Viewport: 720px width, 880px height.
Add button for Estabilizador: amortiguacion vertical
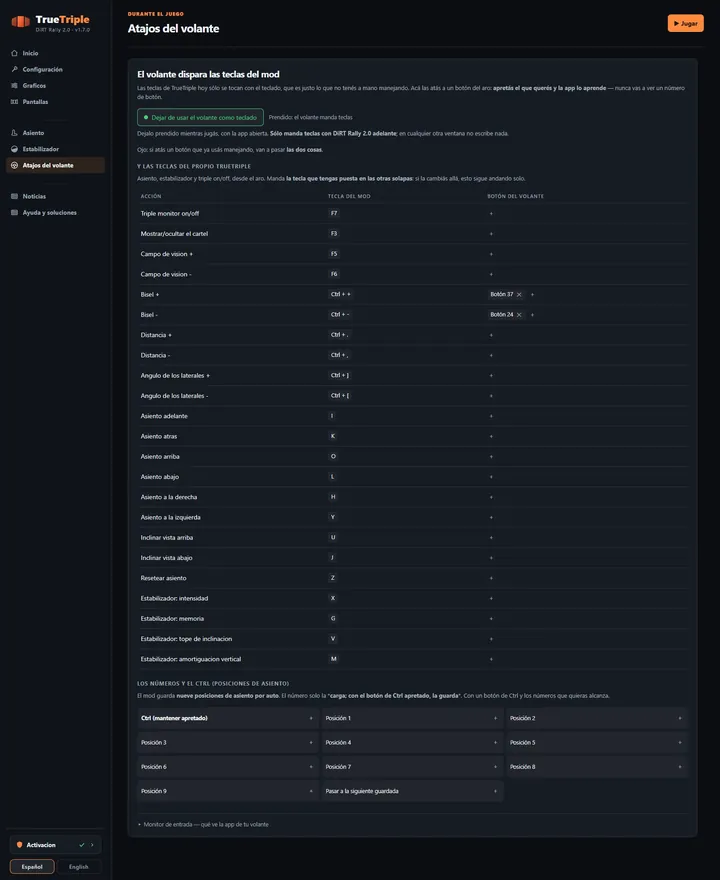[x=491, y=659]
